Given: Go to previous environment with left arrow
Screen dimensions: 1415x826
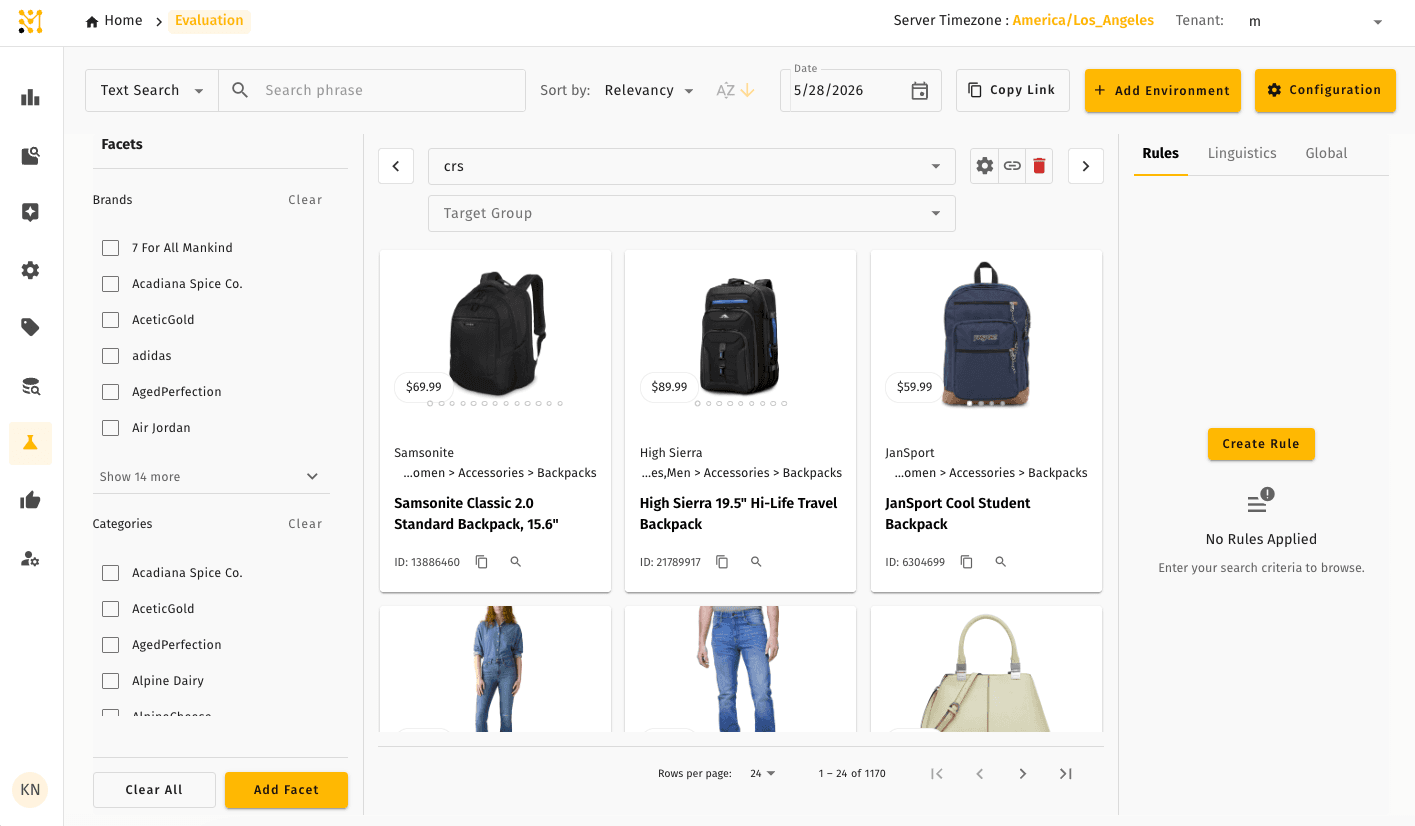Looking at the screenshot, I should tap(396, 166).
